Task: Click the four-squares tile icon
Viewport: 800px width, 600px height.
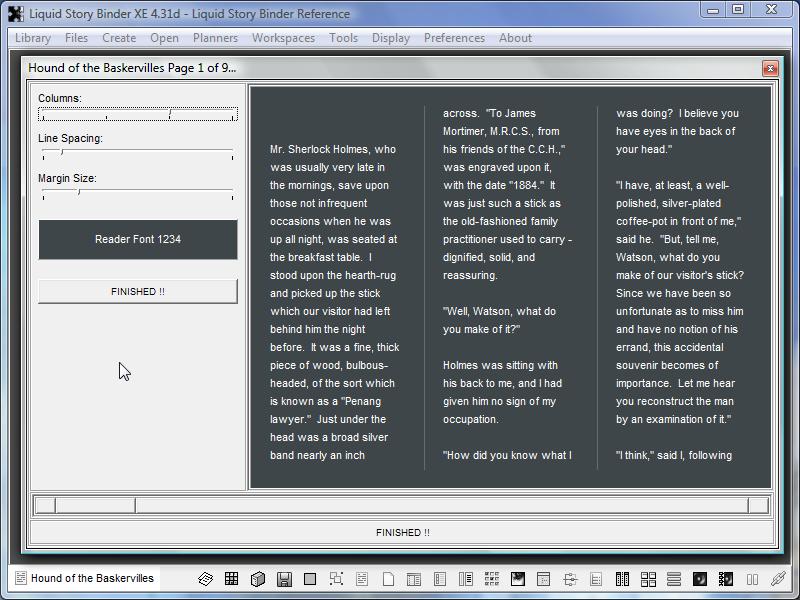Action: pyautogui.click(x=648, y=579)
